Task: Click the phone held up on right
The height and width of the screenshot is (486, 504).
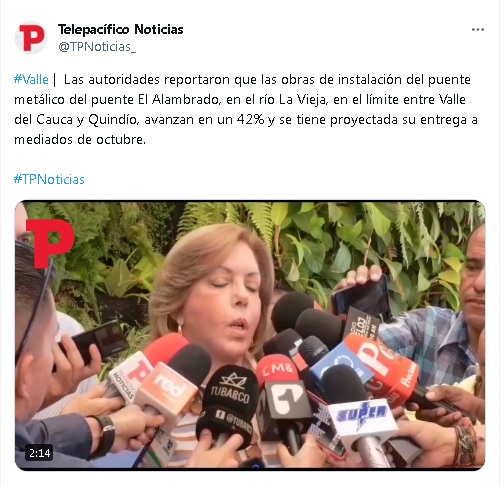Action: click(x=362, y=295)
